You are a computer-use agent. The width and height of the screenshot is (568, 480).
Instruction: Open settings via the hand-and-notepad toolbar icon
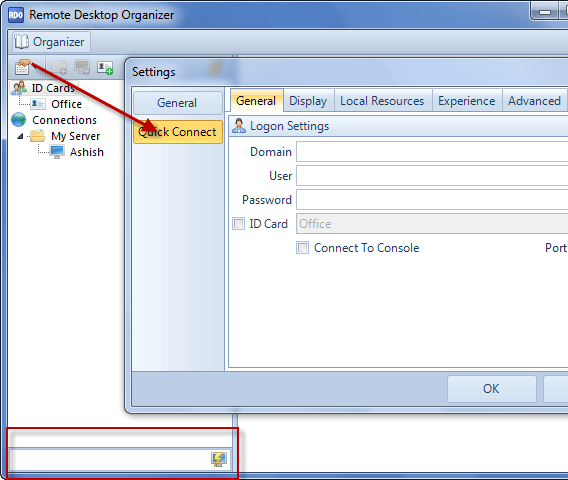(x=22, y=67)
